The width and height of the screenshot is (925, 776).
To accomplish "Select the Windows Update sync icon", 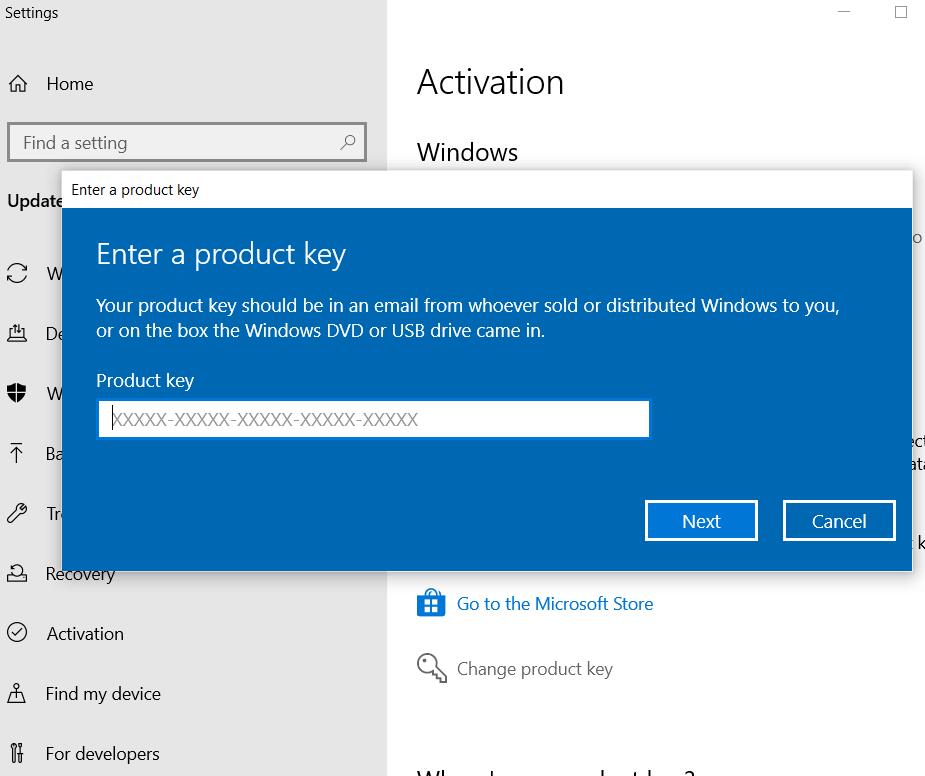I will [17, 273].
